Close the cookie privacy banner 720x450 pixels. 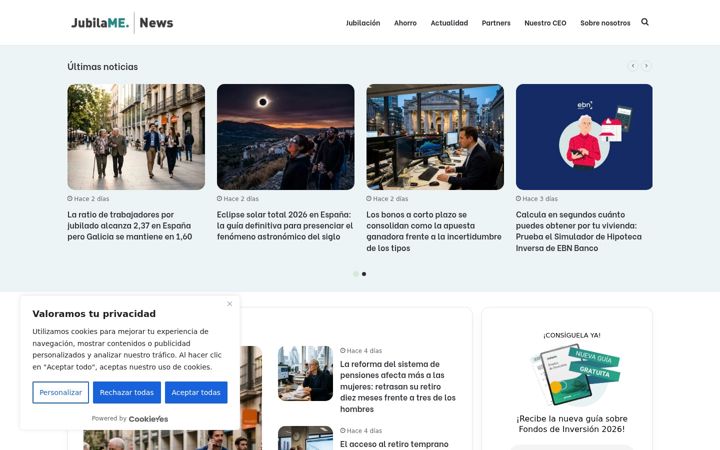coord(230,304)
